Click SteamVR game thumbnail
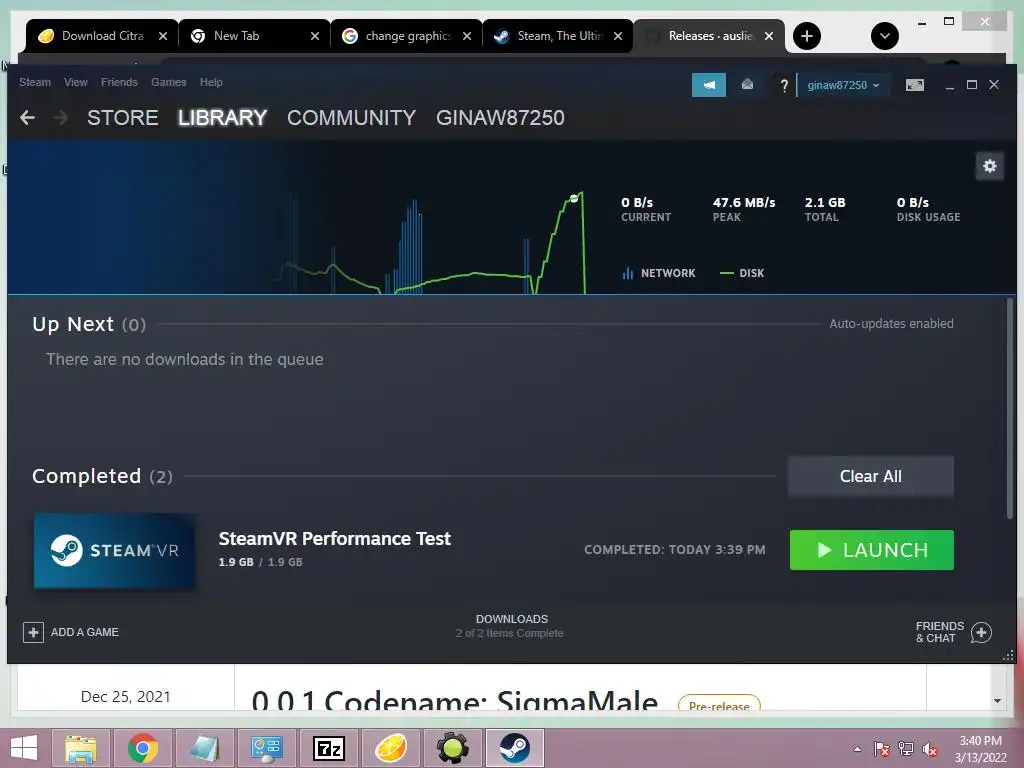1024x768 pixels. pos(114,551)
